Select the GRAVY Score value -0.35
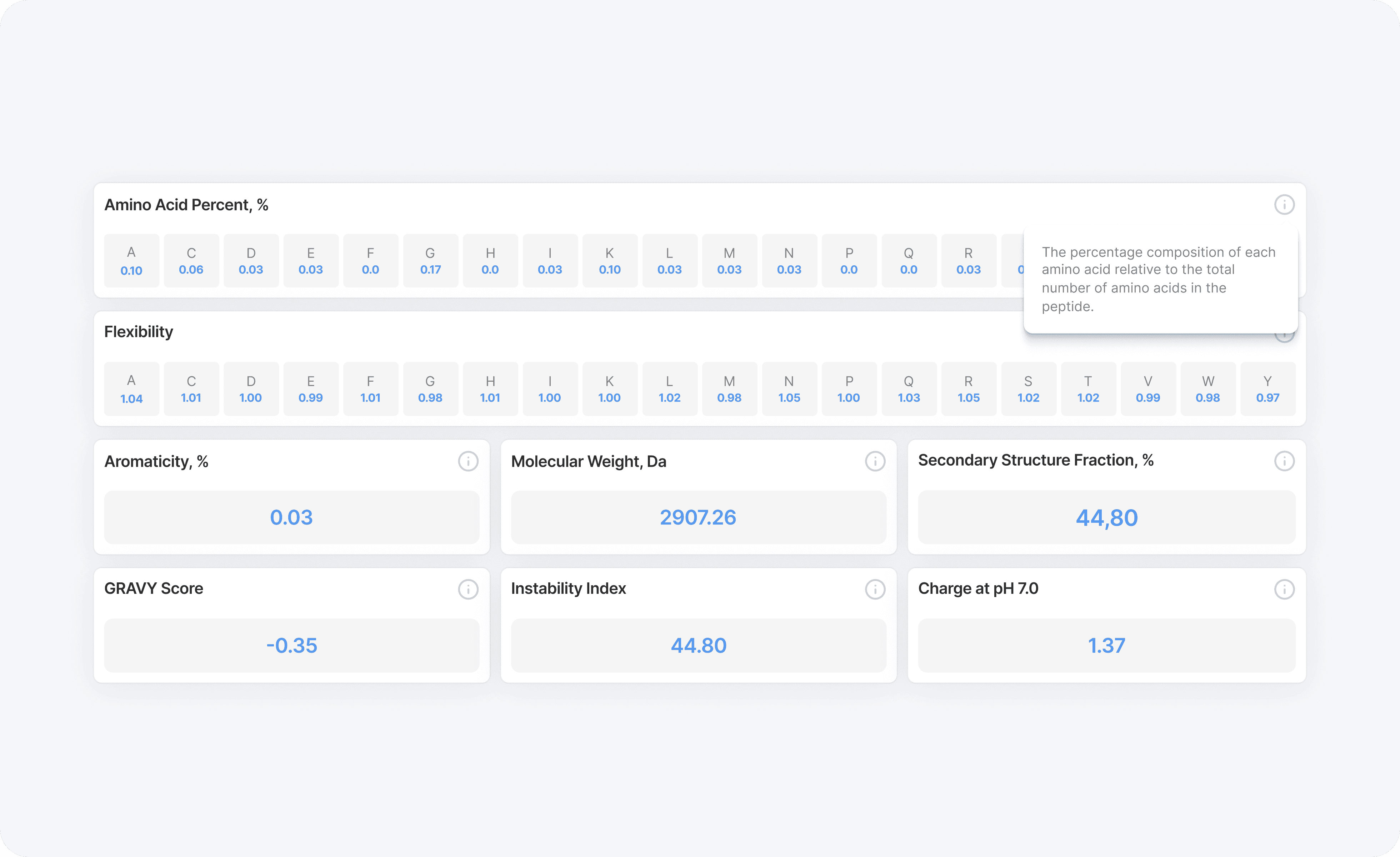This screenshot has height=857, width=1400. point(291,646)
